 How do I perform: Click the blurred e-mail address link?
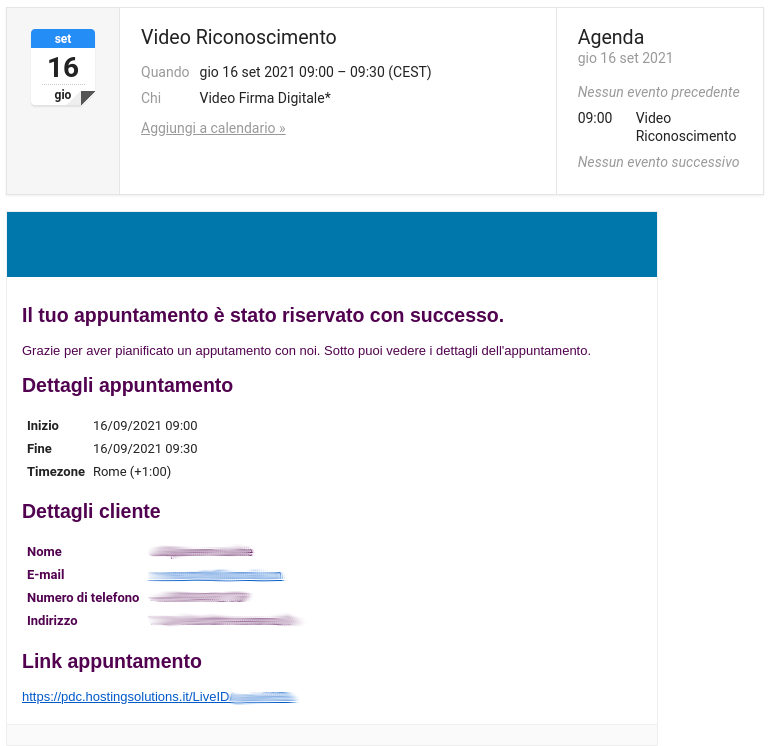(x=216, y=575)
